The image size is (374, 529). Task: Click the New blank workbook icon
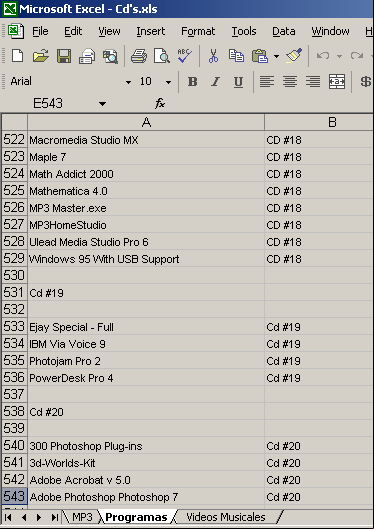point(17,55)
